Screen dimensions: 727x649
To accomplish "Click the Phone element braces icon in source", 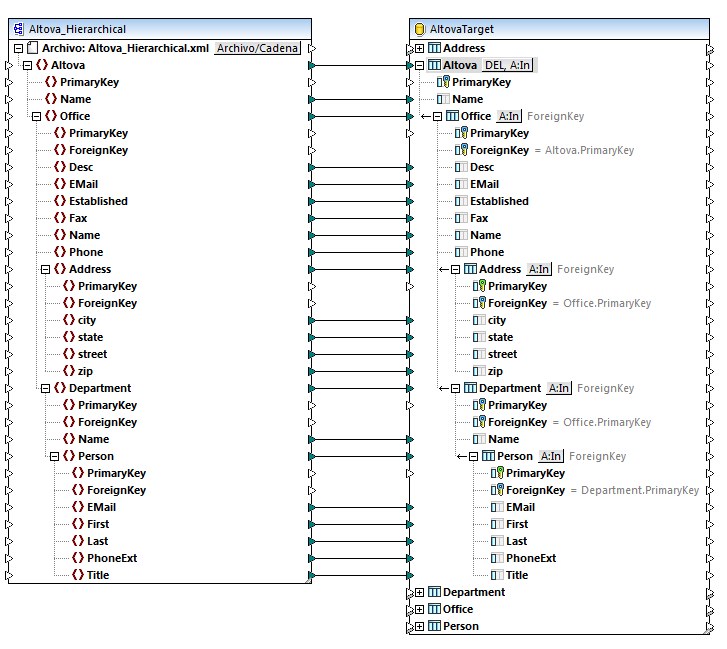I will (x=60, y=252).
